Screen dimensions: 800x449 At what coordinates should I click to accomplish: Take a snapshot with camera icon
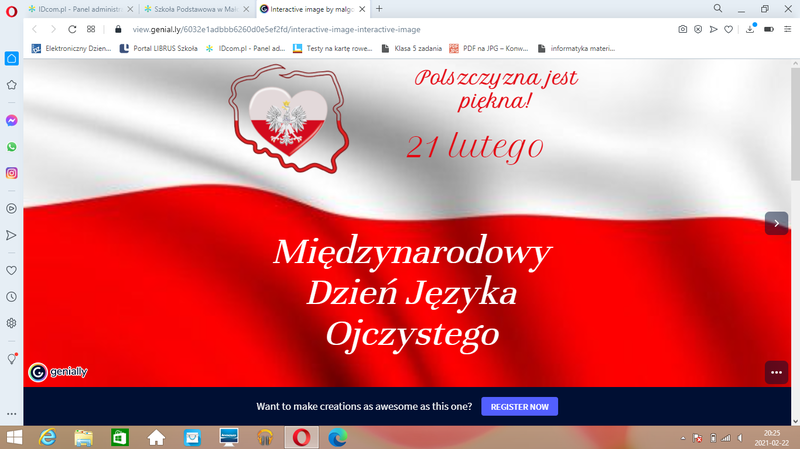(683, 29)
